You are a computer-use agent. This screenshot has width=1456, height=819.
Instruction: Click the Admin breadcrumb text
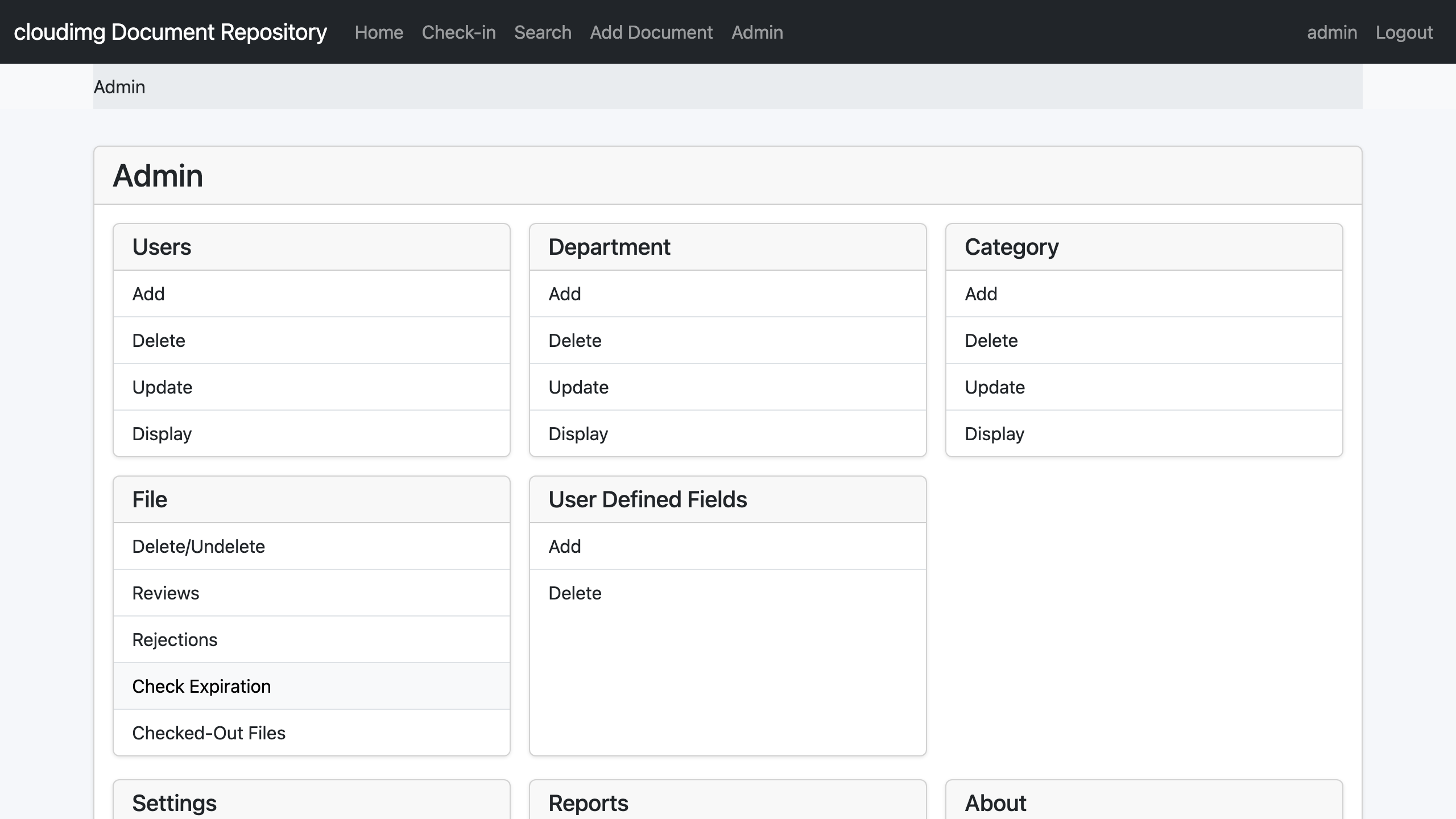coord(119,87)
